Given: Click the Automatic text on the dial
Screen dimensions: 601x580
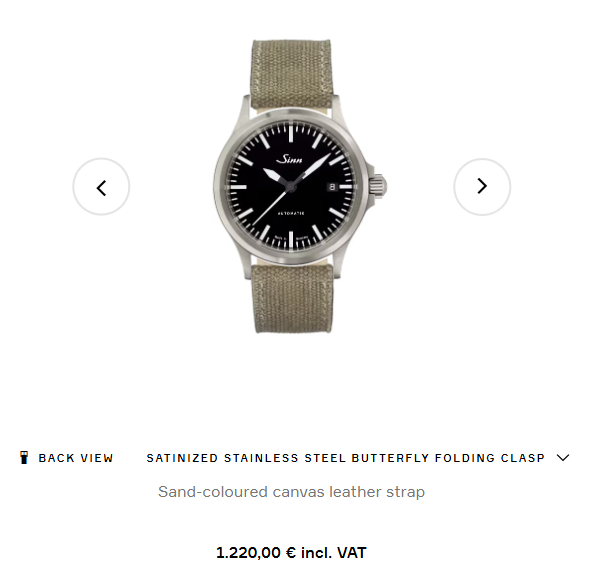Looking at the screenshot, I should [291, 213].
